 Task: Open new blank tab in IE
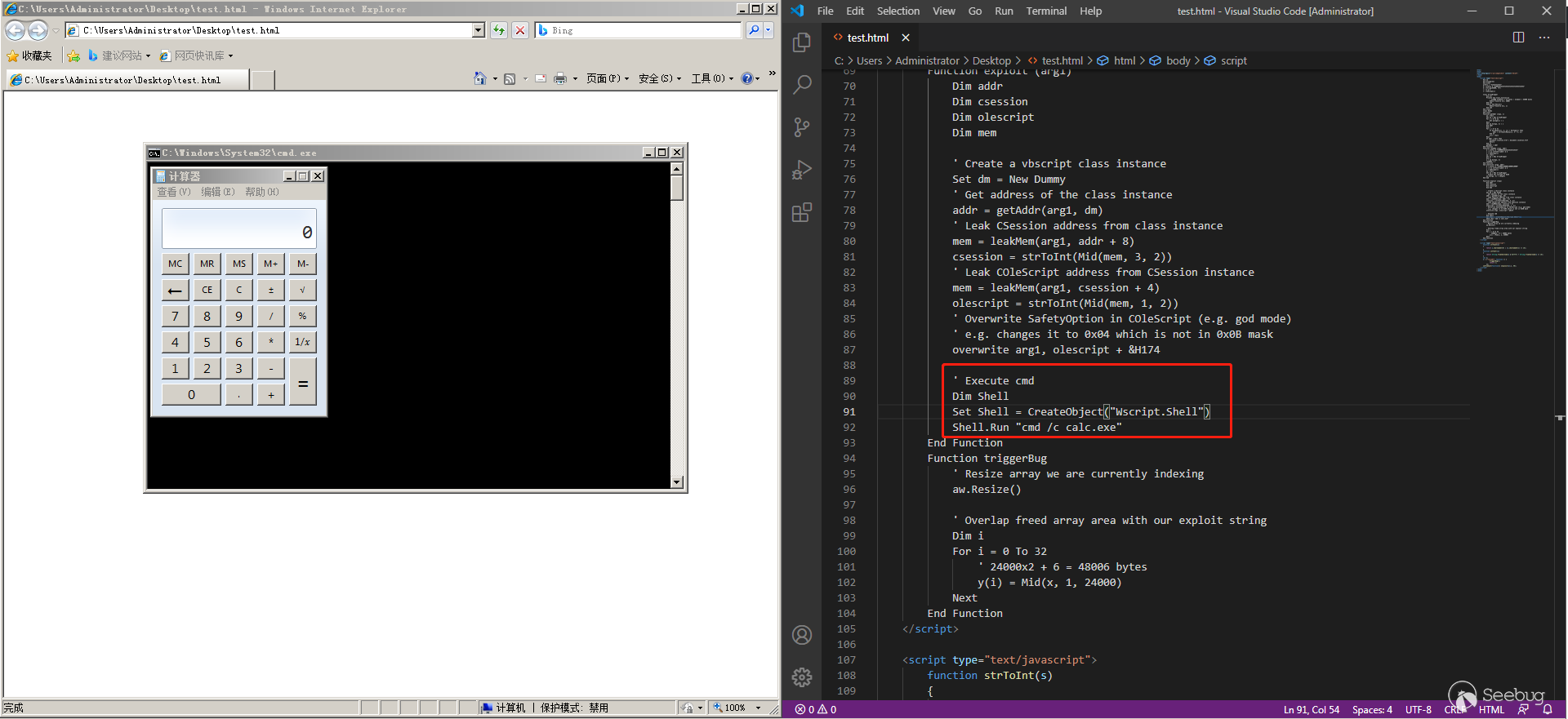(262, 80)
